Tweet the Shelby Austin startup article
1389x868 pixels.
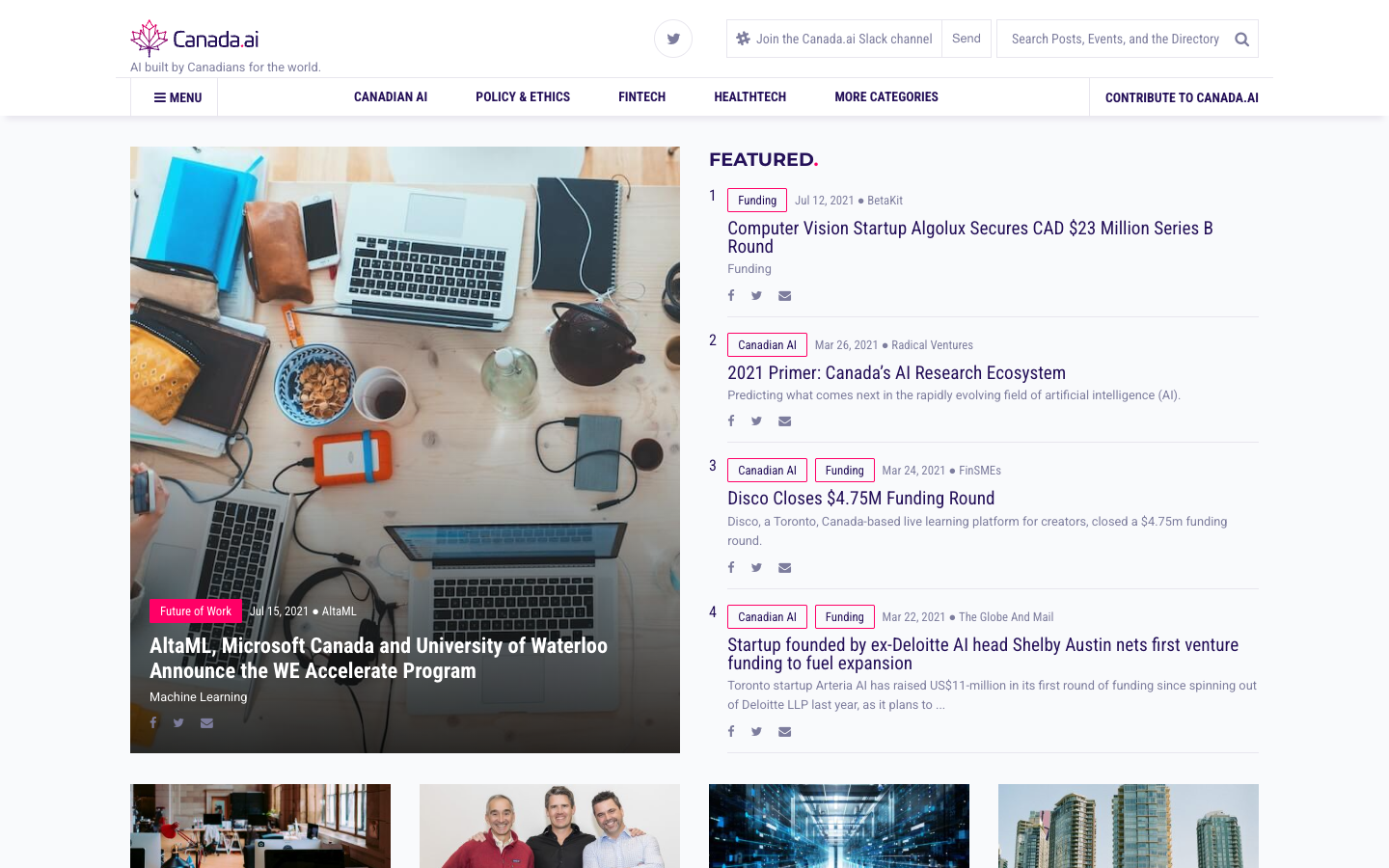pos(756,732)
